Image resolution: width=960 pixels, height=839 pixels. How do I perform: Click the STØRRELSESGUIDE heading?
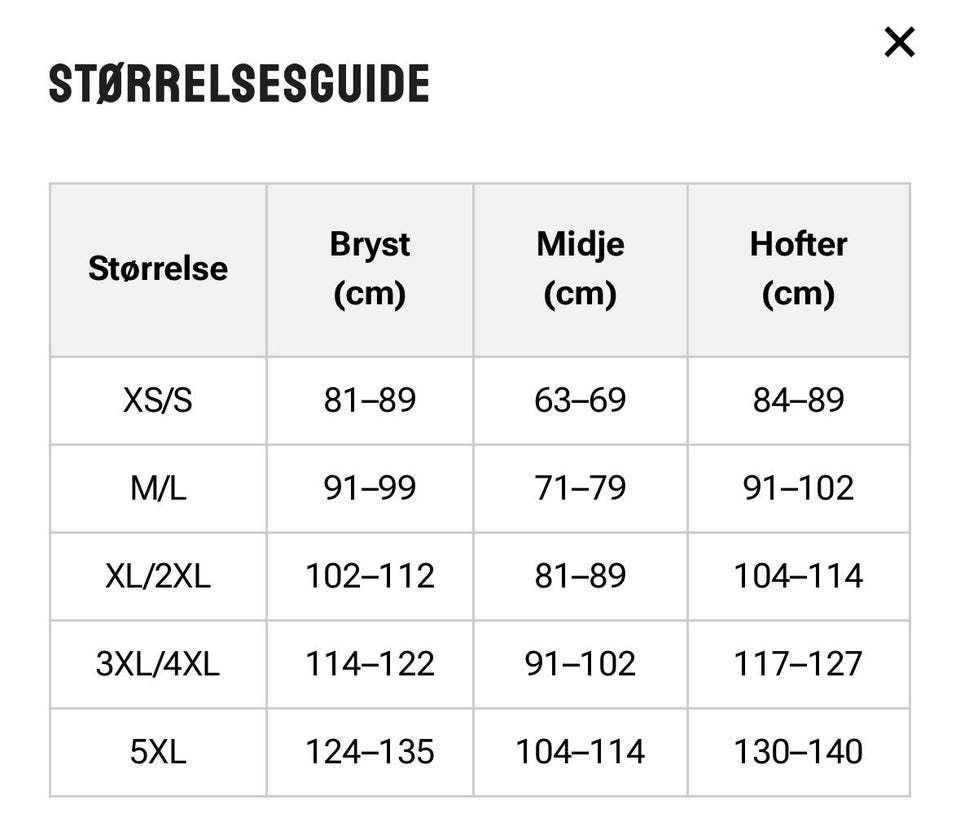point(239,83)
